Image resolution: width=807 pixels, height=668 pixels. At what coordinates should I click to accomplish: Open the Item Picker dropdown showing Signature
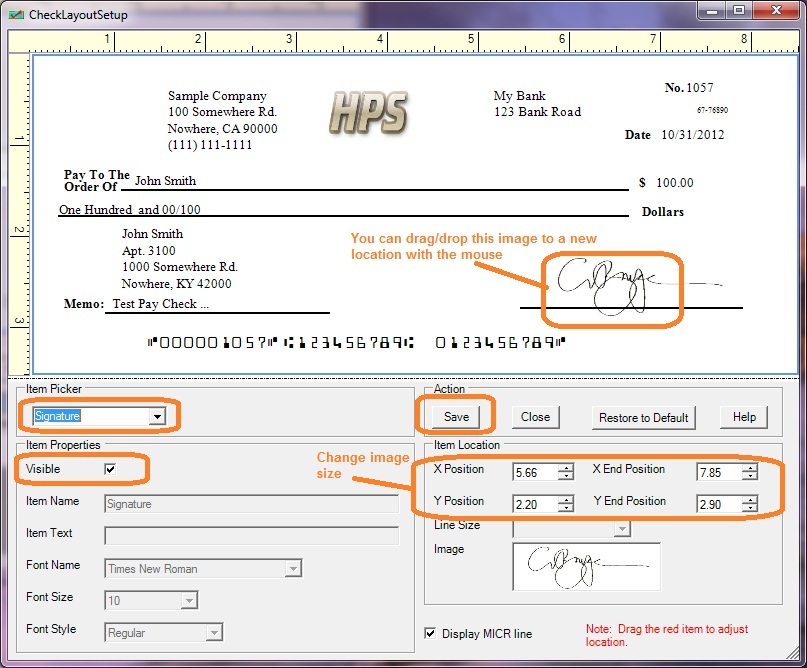[158, 418]
